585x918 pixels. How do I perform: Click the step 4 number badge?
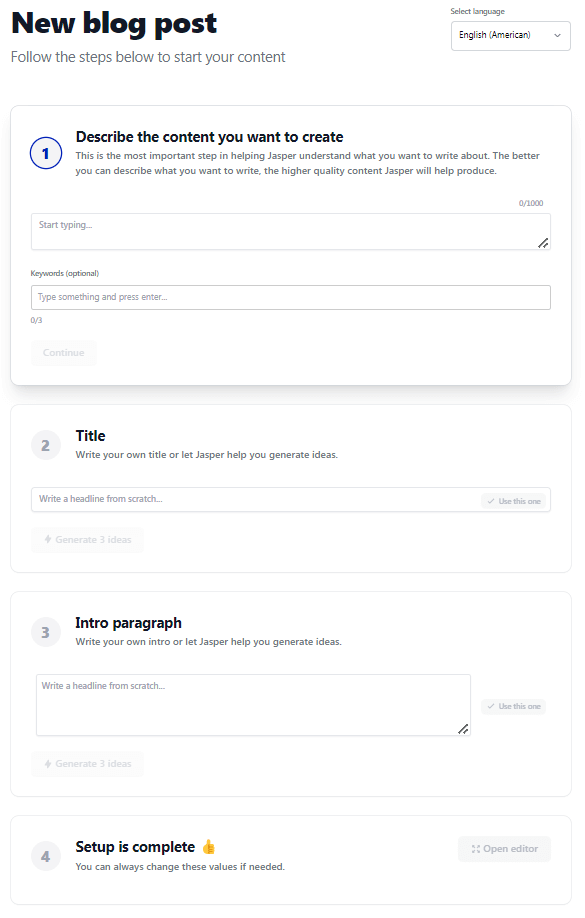[x=46, y=857]
